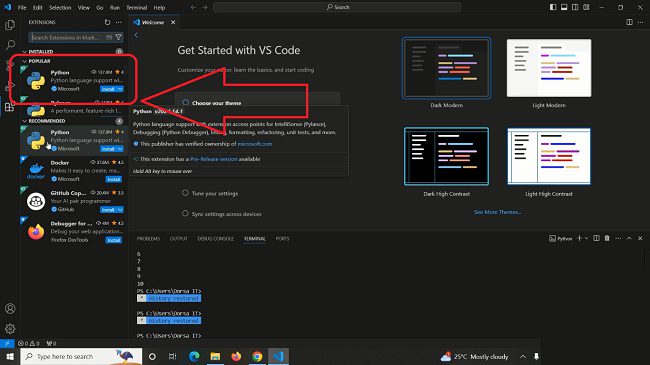Switch to the Debug Console tab
The width and height of the screenshot is (650, 365).
pyautogui.click(x=216, y=238)
